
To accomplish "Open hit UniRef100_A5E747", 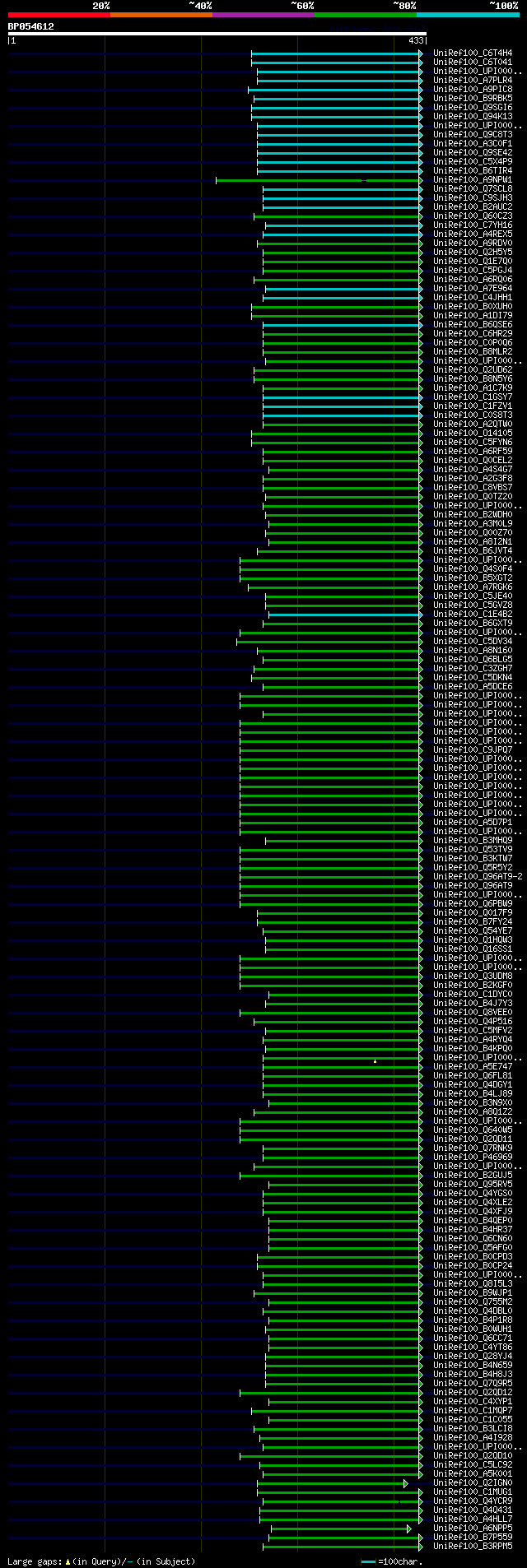I will click(x=473, y=1066).
